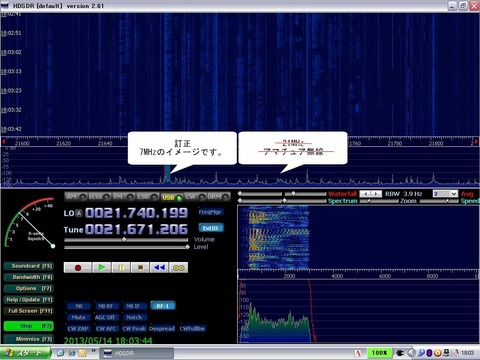Toggle NB RF noise blanker
The width and height of the screenshot is (480, 360).
(x=106, y=306)
